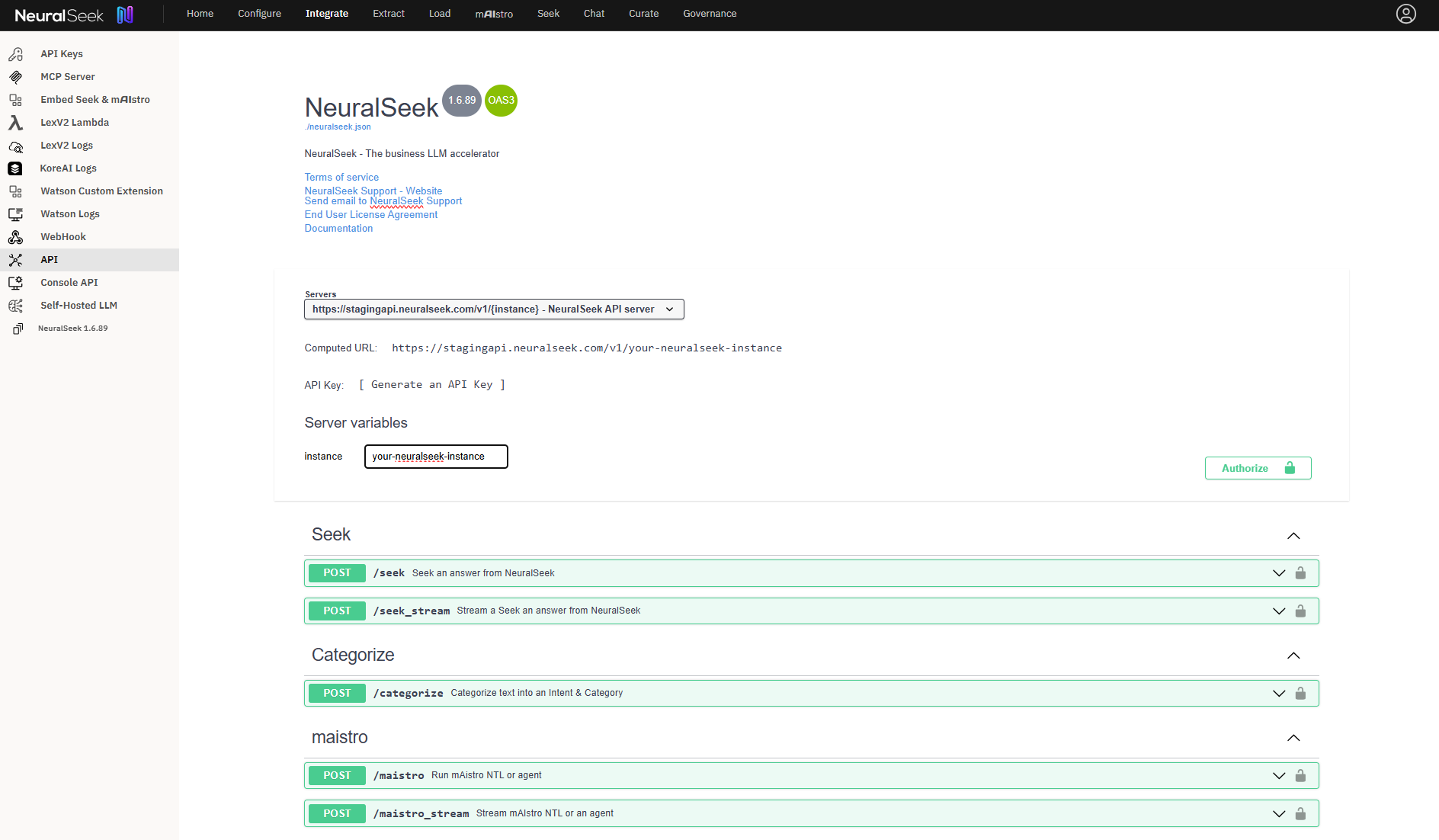The image size is (1439, 840).
Task: Click the Computed URL value text
Action: 587,348
